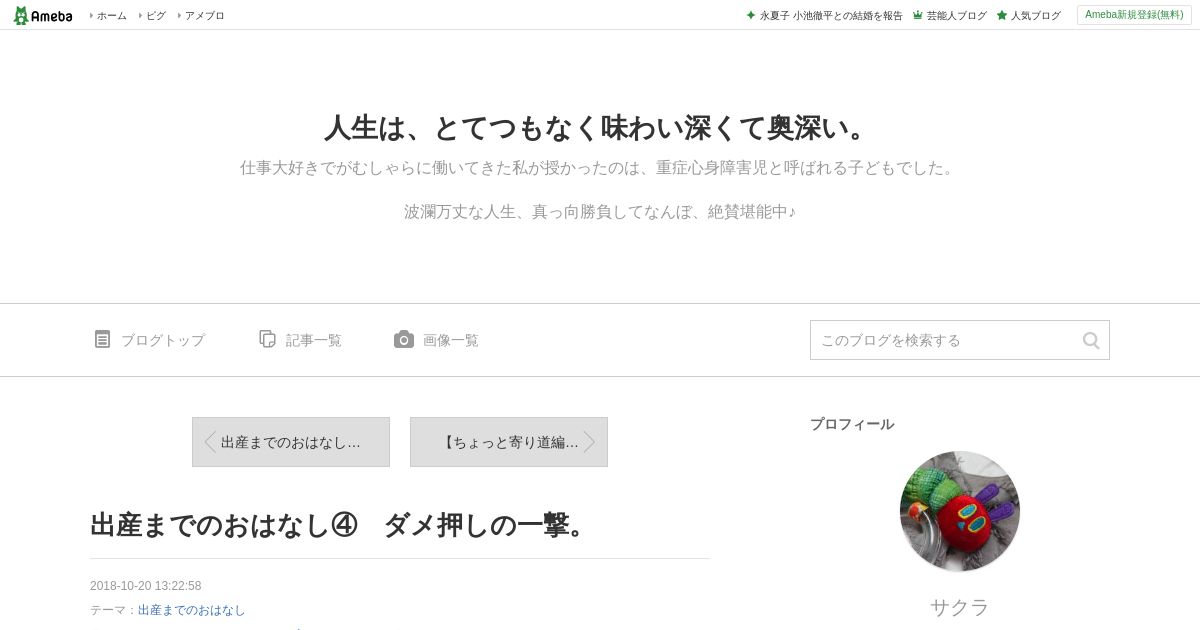
Task: Click the star icon beside 人気ブログ
Action: pyautogui.click(x=1002, y=16)
